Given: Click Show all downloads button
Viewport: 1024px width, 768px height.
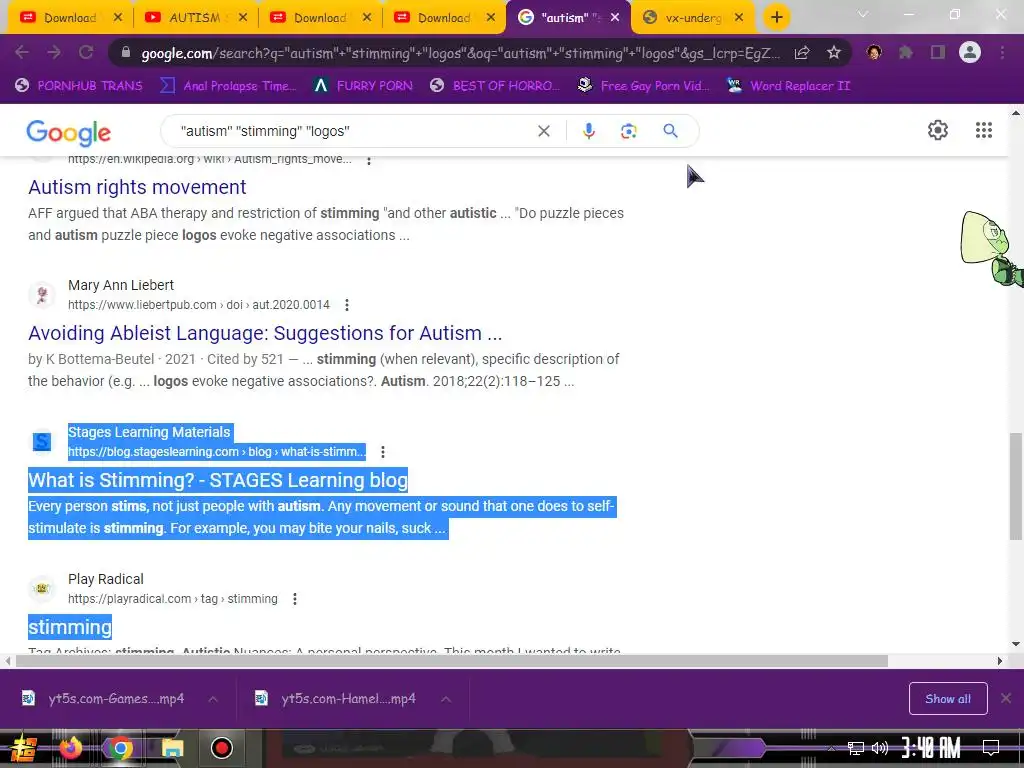Looking at the screenshot, I should pos(948,699).
